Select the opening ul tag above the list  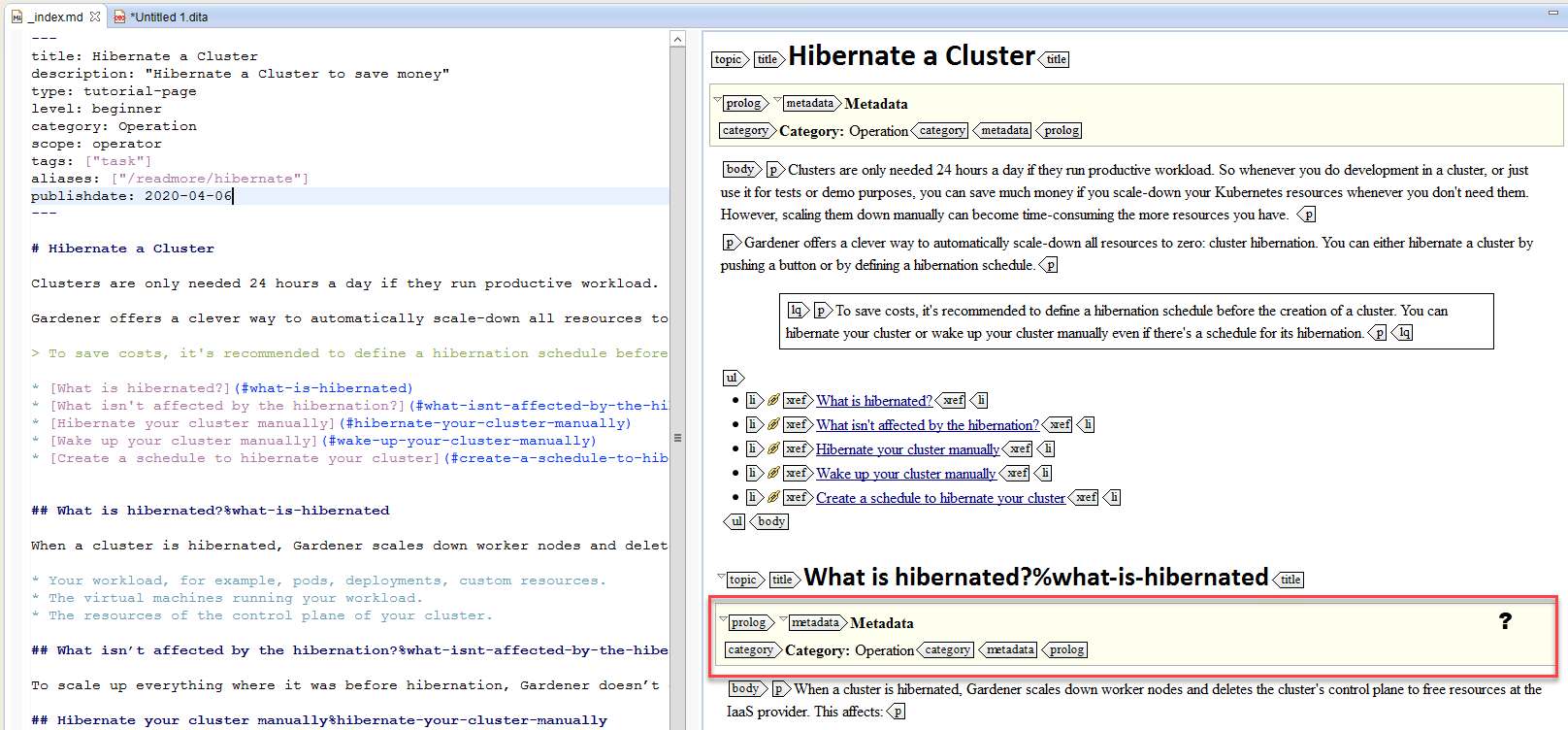pyautogui.click(x=734, y=378)
